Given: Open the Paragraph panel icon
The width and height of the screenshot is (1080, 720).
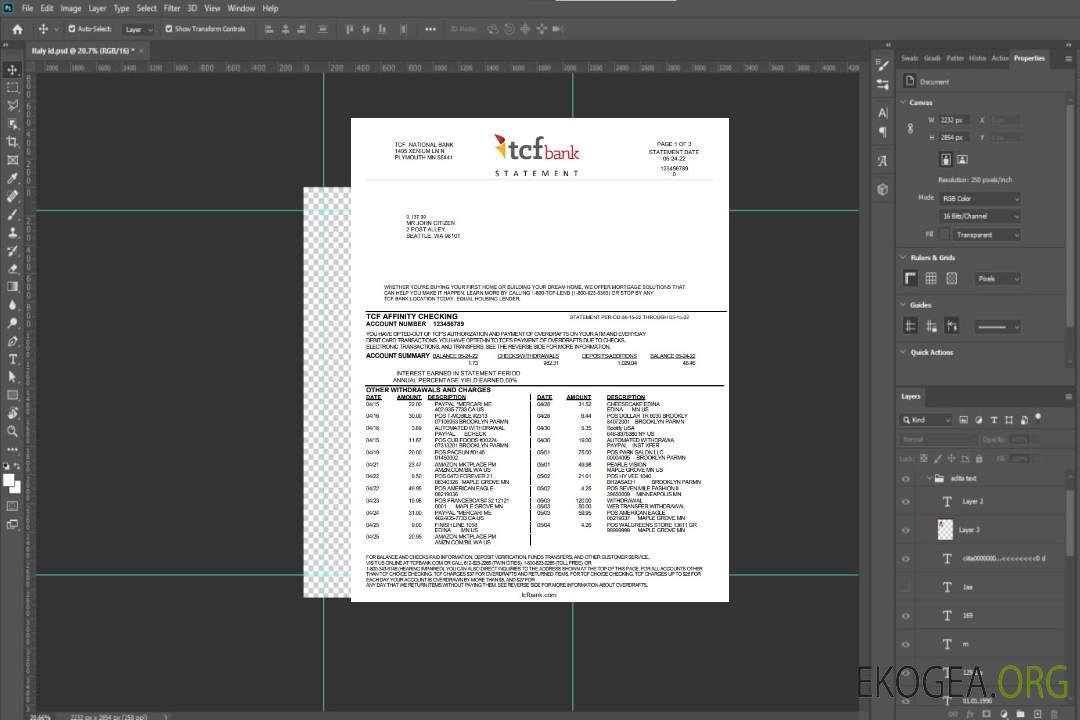Looking at the screenshot, I should tap(882, 132).
